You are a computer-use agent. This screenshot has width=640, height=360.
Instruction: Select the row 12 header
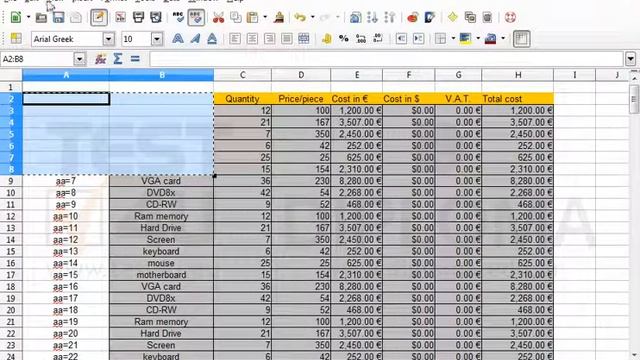11,216
